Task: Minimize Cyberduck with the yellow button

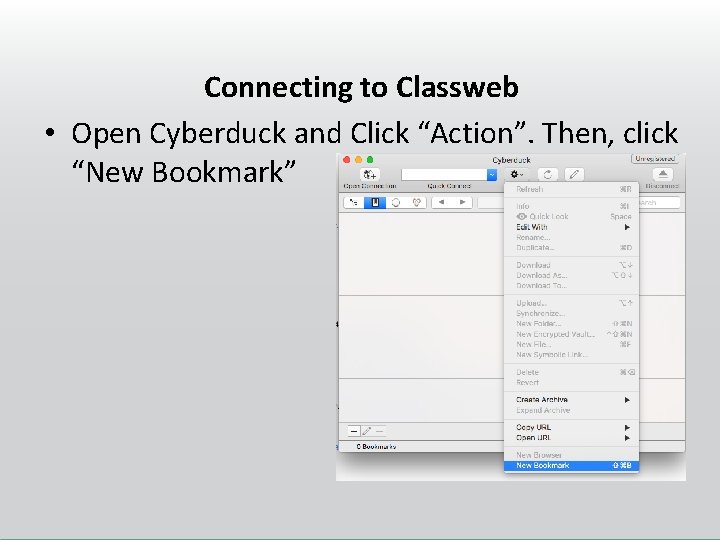Action: [x=358, y=160]
